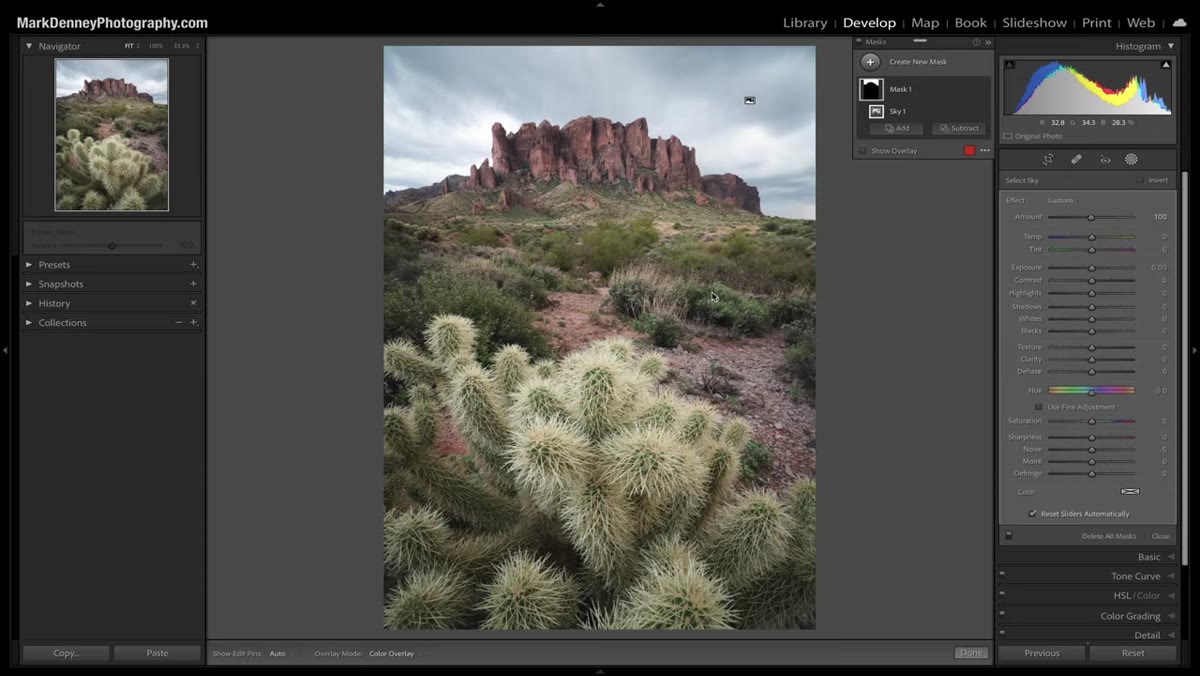Switch to the Library module
Viewport: 1200px width, 676px height.
pyautogui.click(x=805, y=23)
